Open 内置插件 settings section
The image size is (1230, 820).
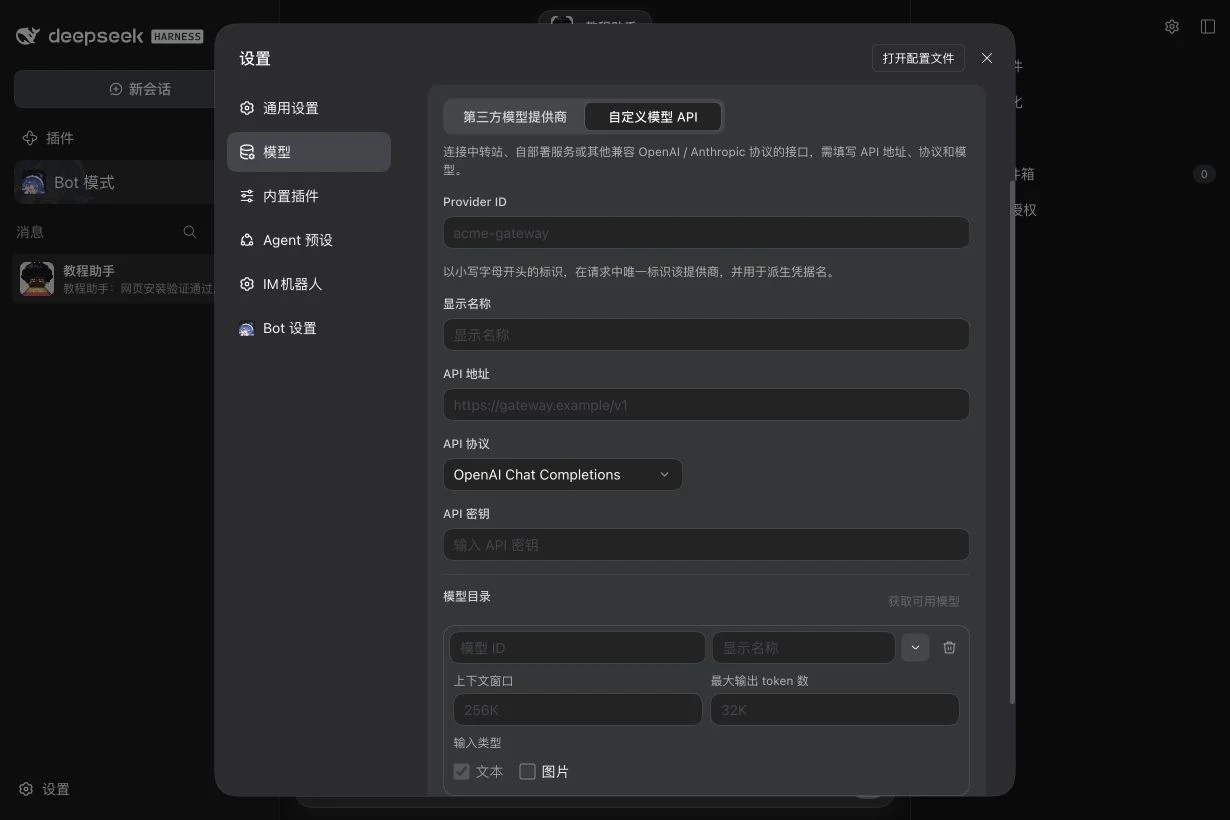click(x=309, y=196)
